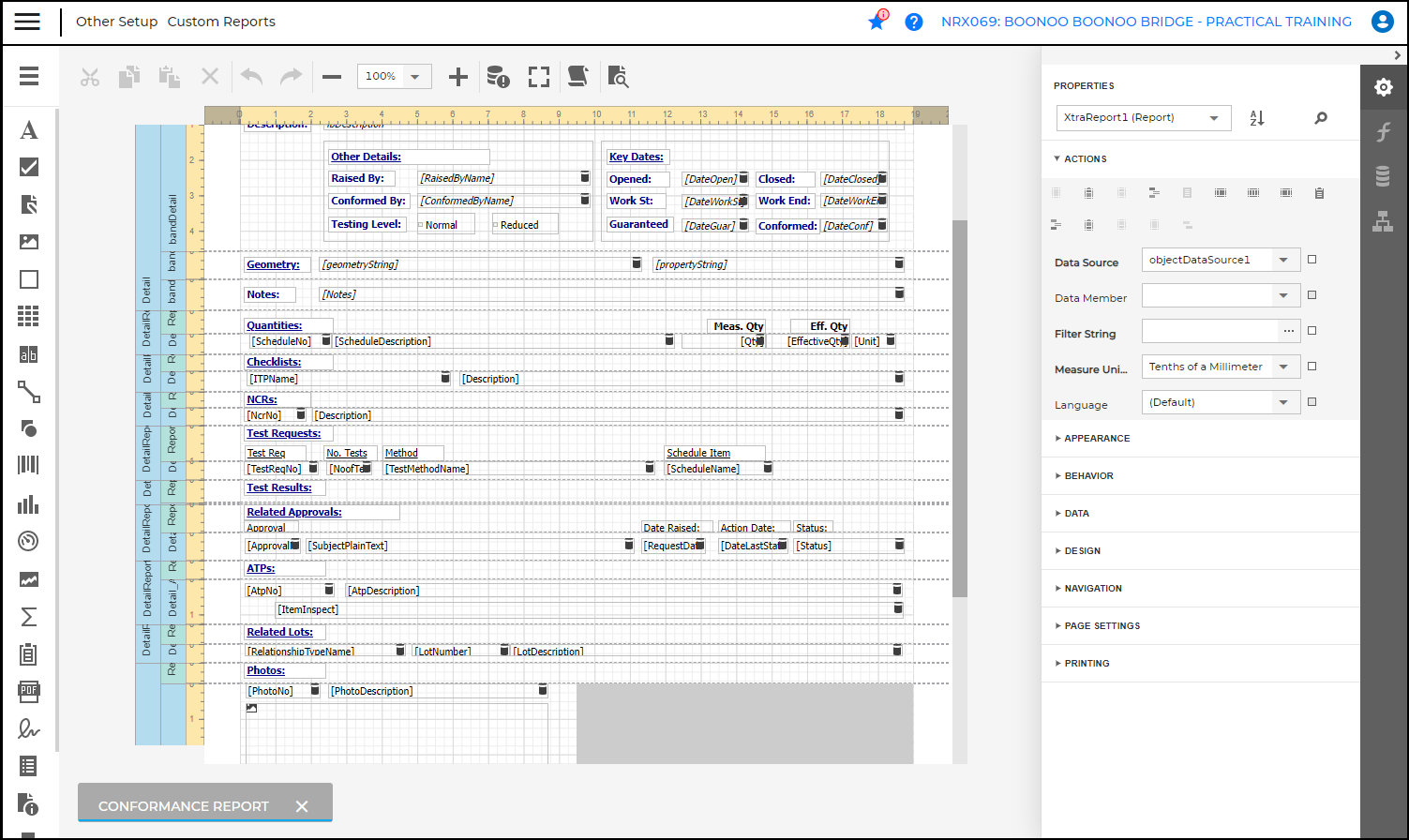Click the Filter String ellipsis button
Viewport: 1409px width, 840px height.
[x=1288, y=331]
